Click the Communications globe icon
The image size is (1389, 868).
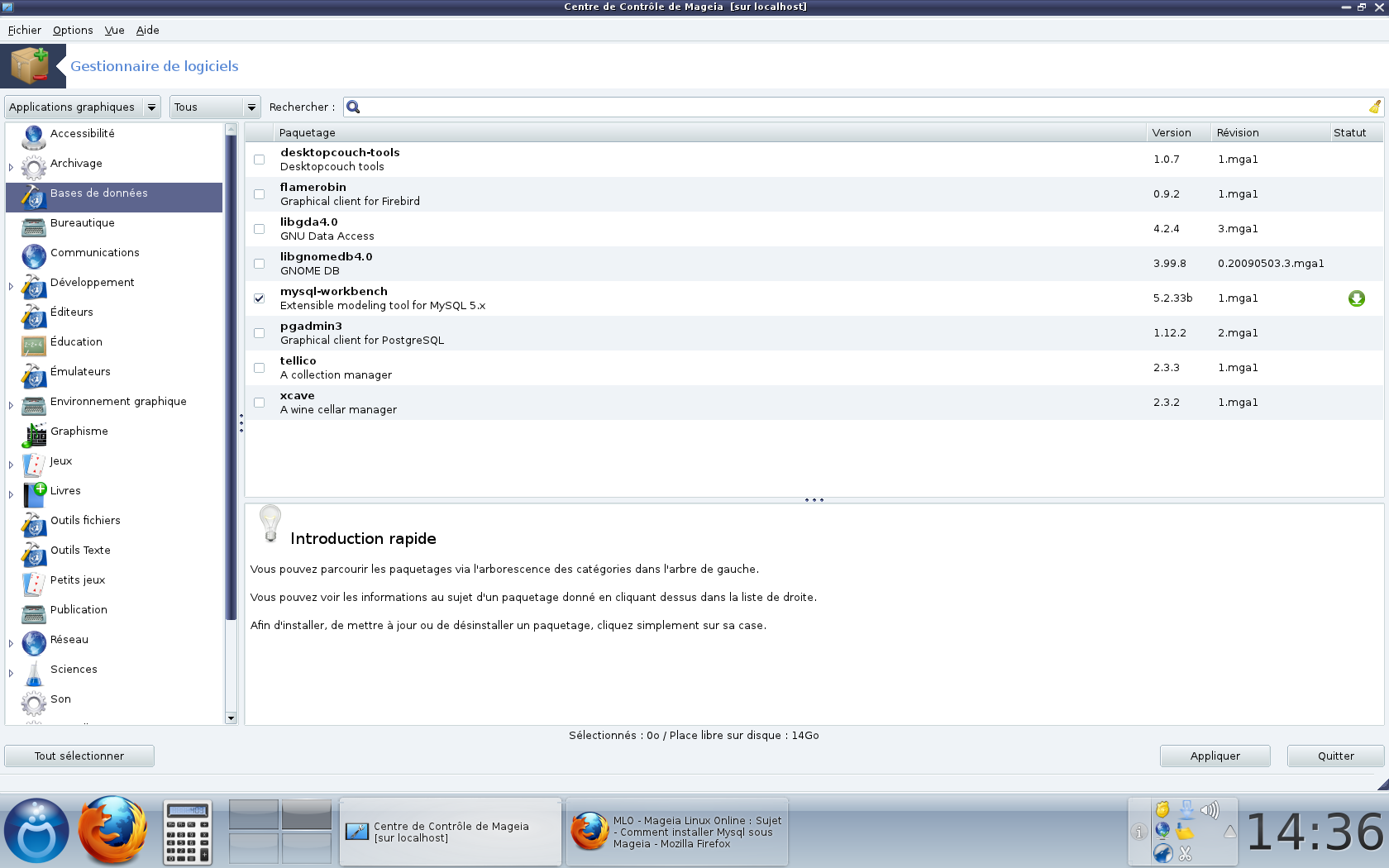34,256
